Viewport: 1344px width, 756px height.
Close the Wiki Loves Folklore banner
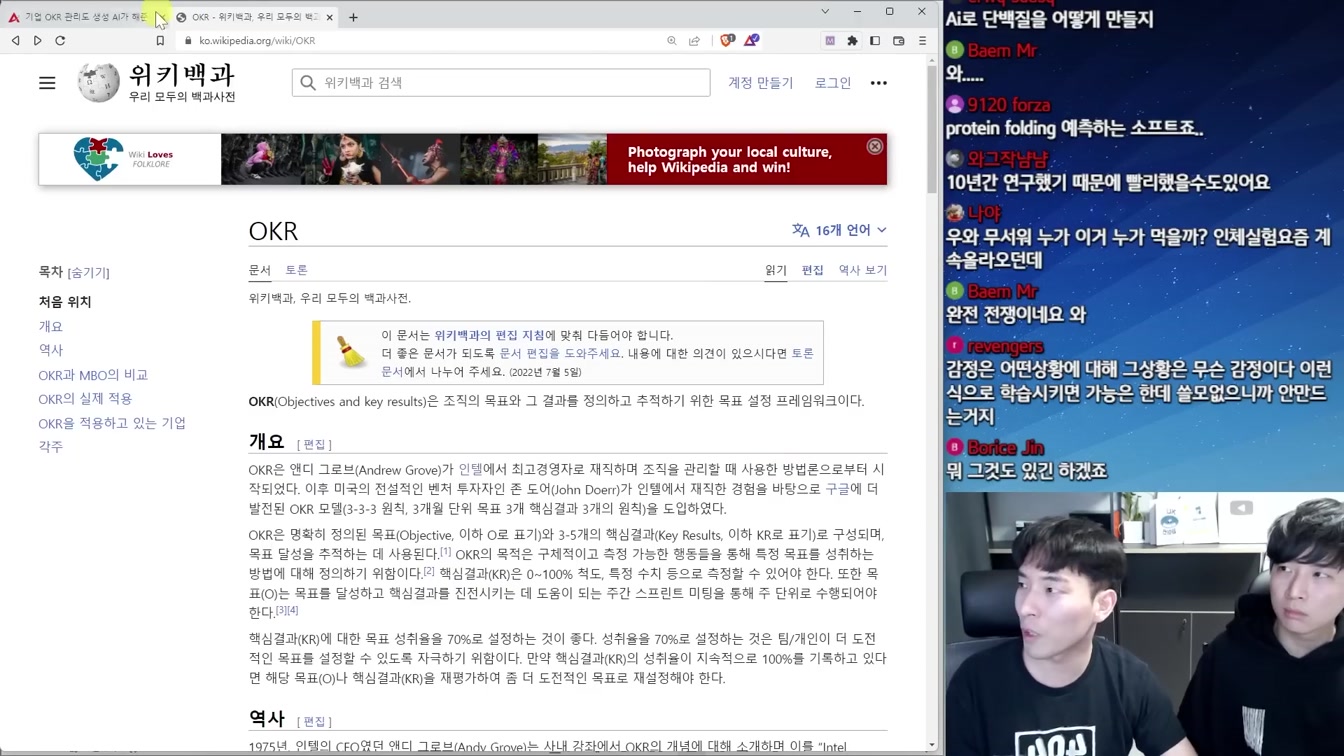coord(875,146)
